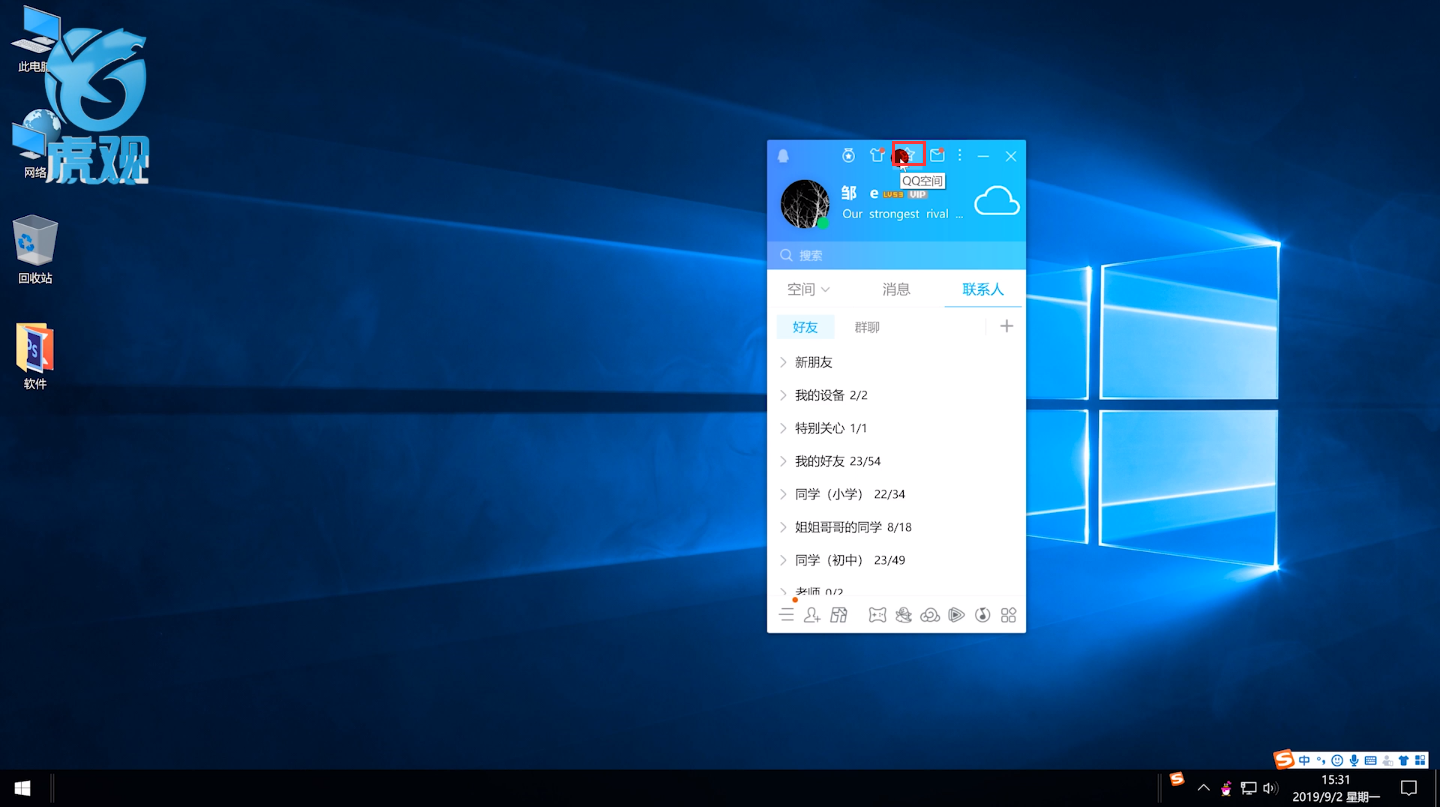Open the cloud weather icon in QQ header
The image size is (1440, 807).
click(997, 201)
